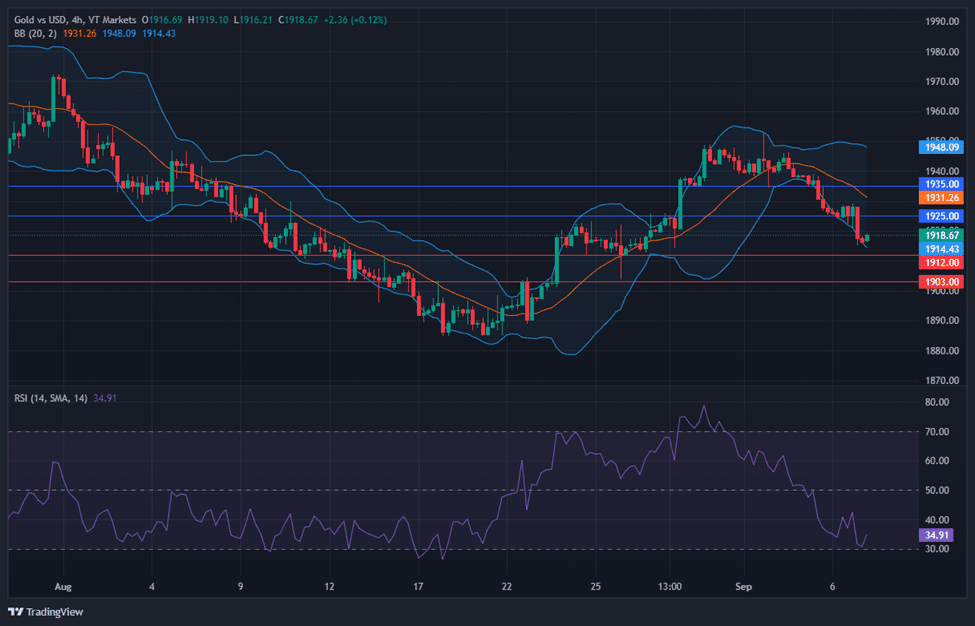Click the 1914.43 lower band price label
Image resolution: width=975 pixels, height=626 pixels.
click(x=940, y=249)
